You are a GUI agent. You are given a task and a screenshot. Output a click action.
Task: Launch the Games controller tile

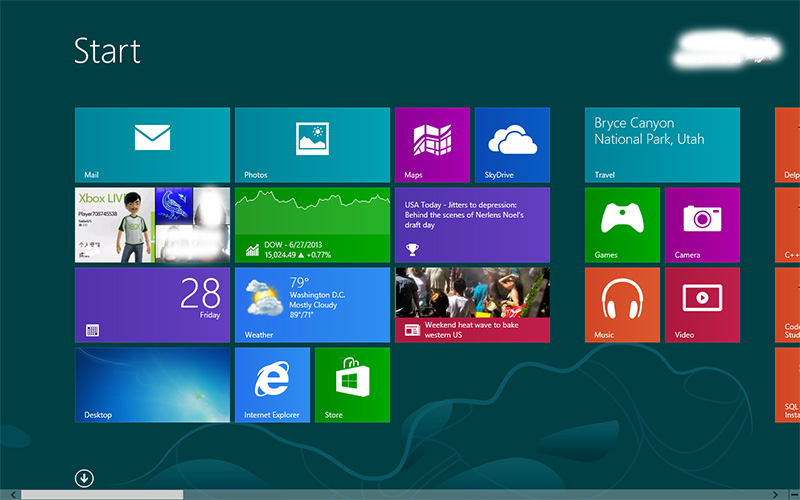[x=622, y=224]
